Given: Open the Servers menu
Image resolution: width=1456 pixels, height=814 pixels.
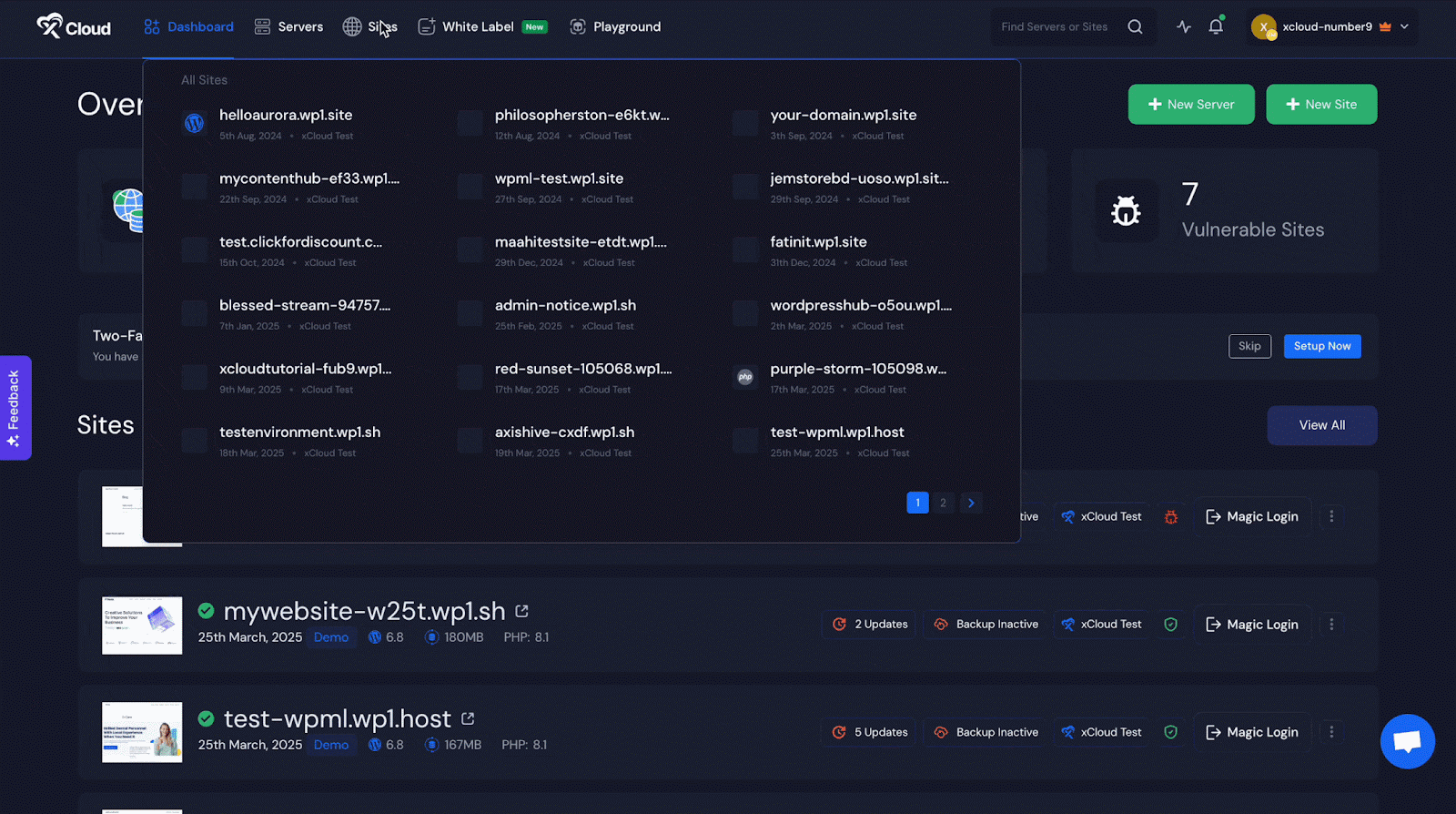Looking at the screenshot, I should (288, 26).
